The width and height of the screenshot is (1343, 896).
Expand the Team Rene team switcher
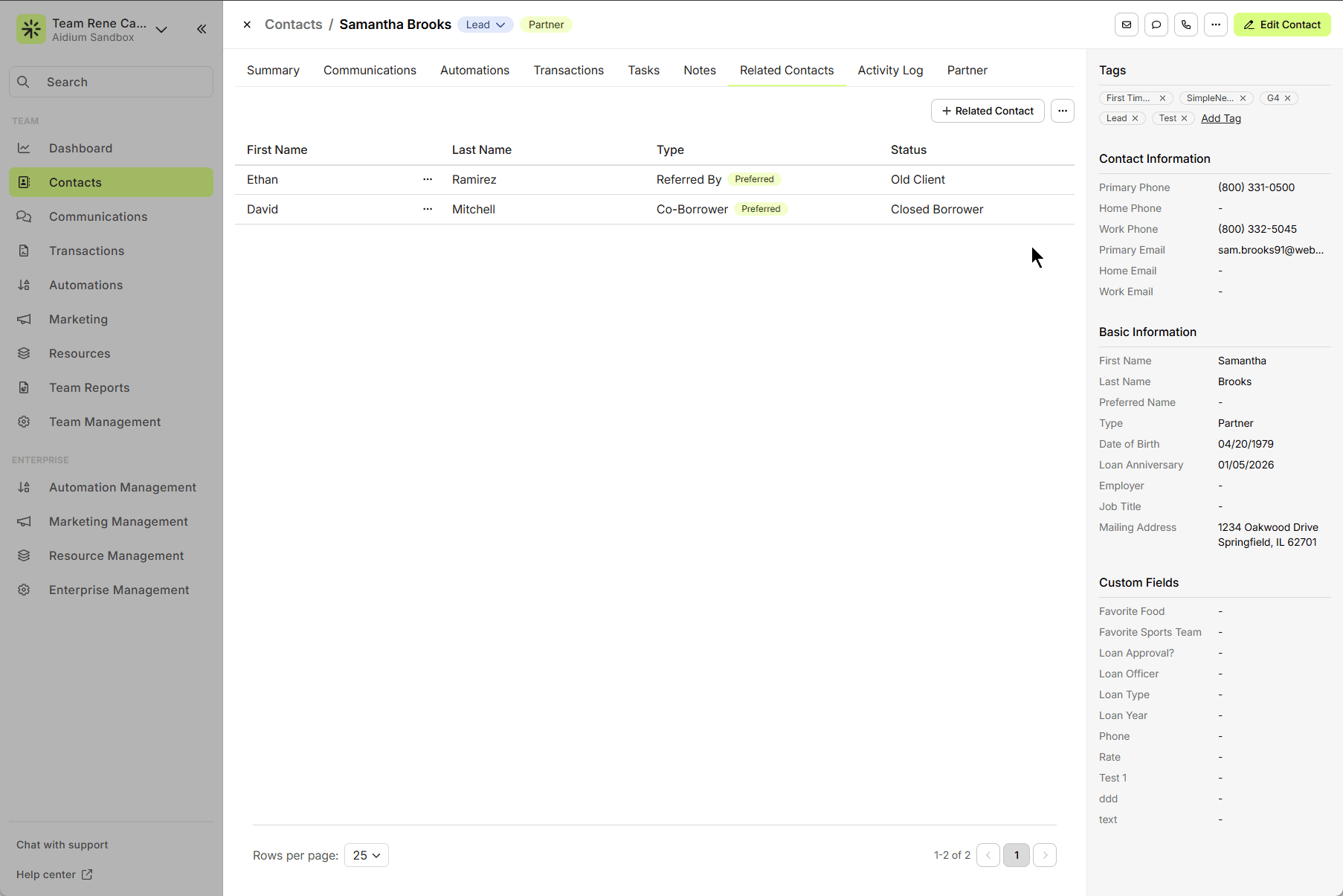pos(161,30)
